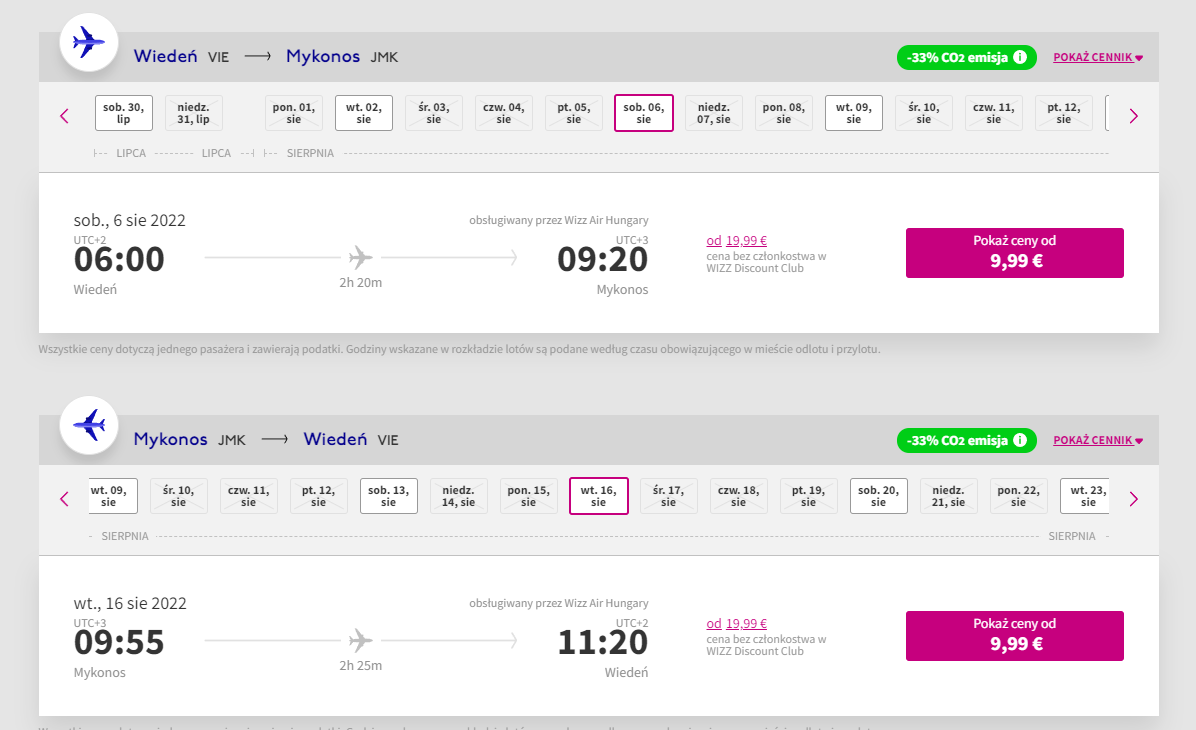Go to previous dates on outbound date strip

pyautogui.click(x=64, y=116)
